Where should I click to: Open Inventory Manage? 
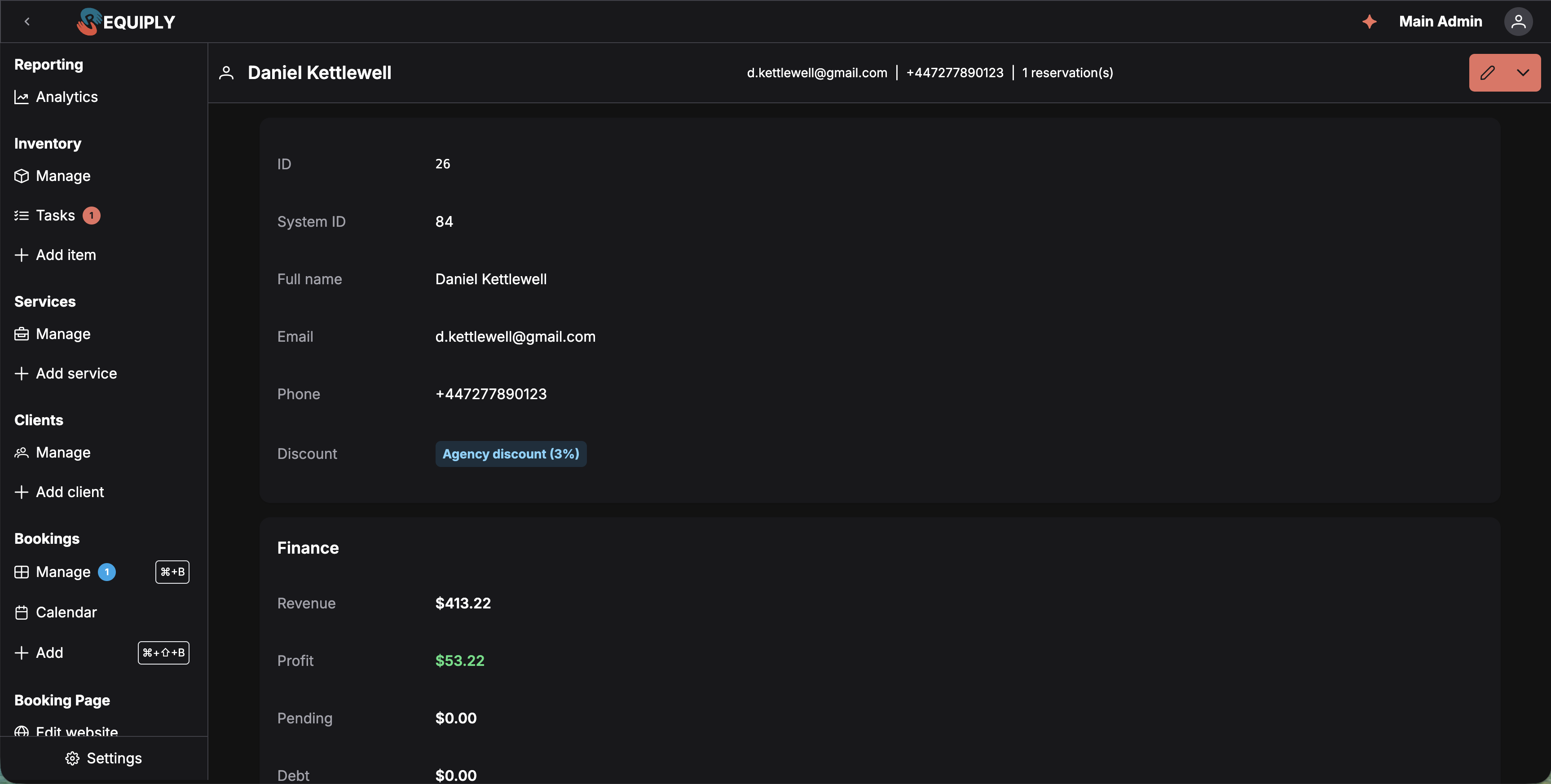coord(63,176)
